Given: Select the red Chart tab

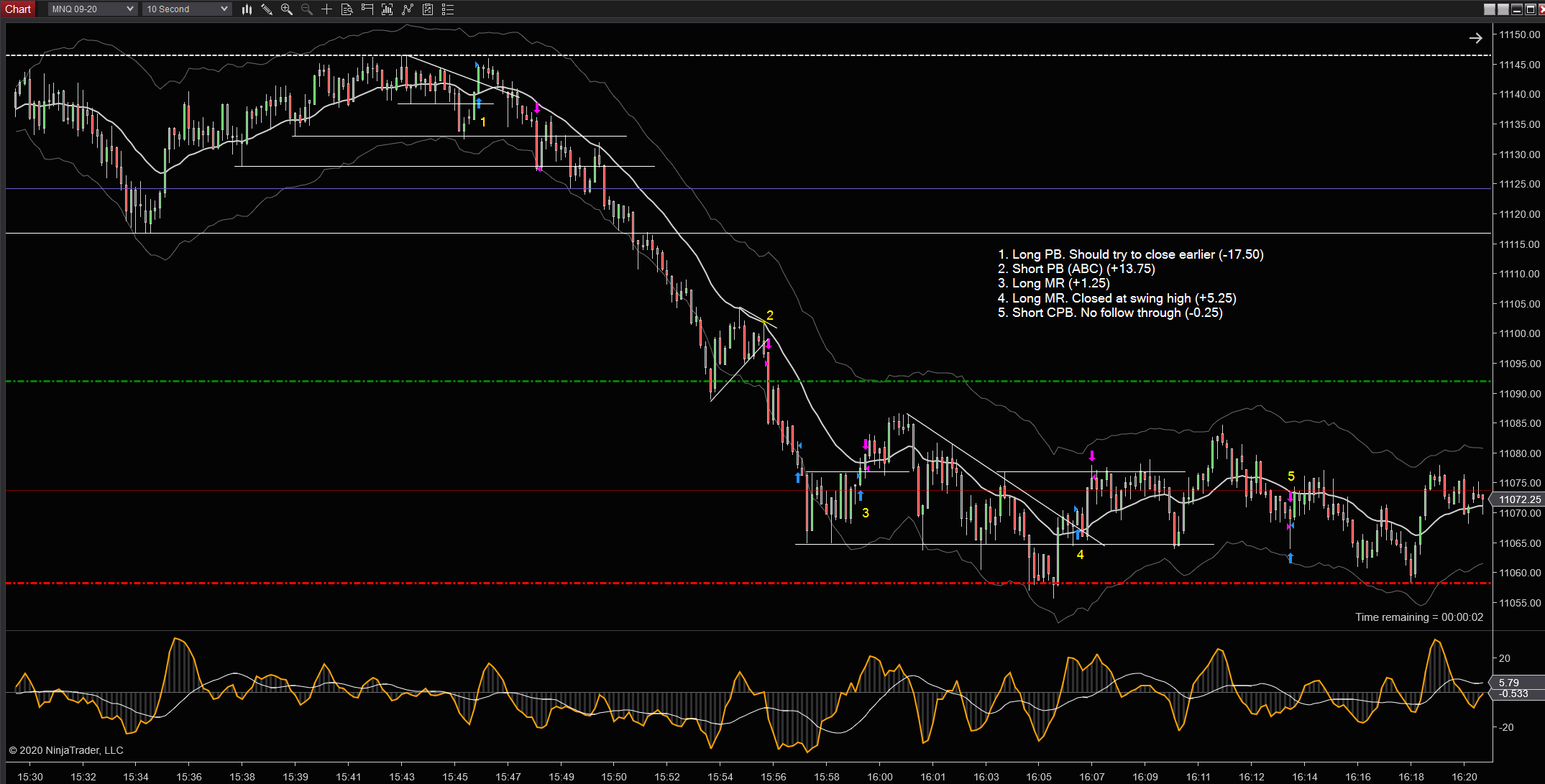Looking at the screenshot, I should (x=18, y=9).
